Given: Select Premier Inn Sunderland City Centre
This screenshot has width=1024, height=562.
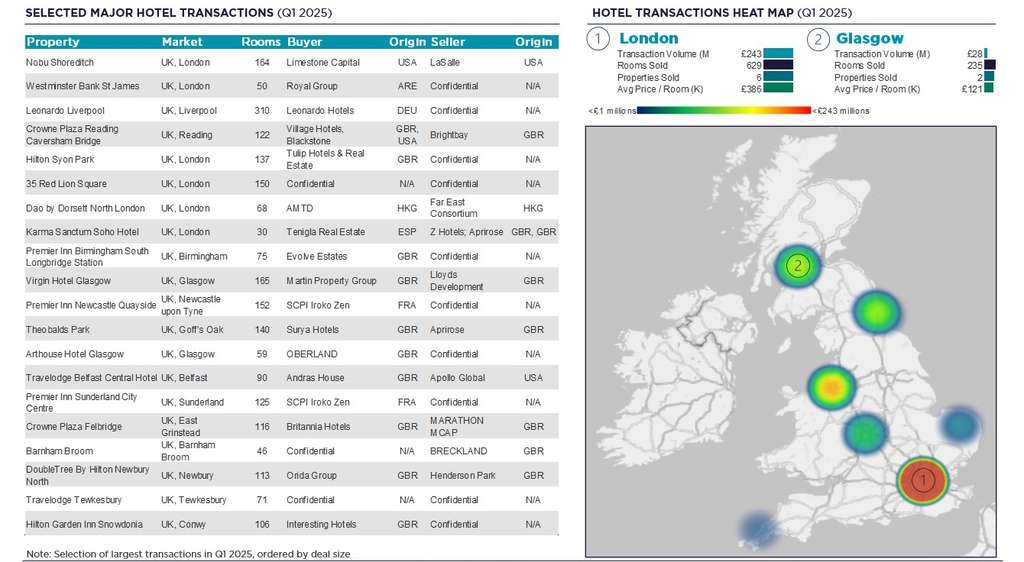Looking at the screenshot, I should 82,402.
